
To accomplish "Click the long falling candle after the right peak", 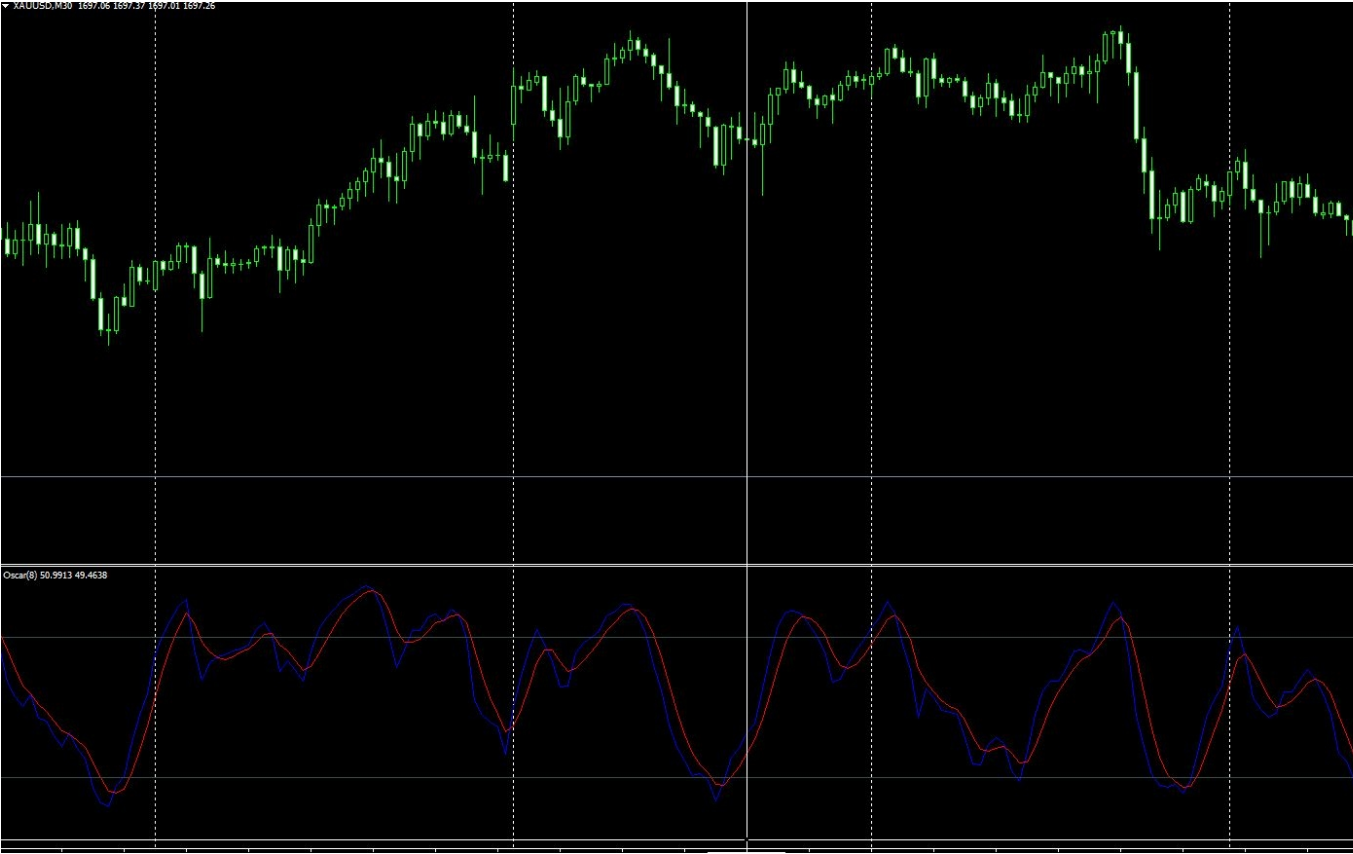I will pyautogui.click(x=1136, y=105).
